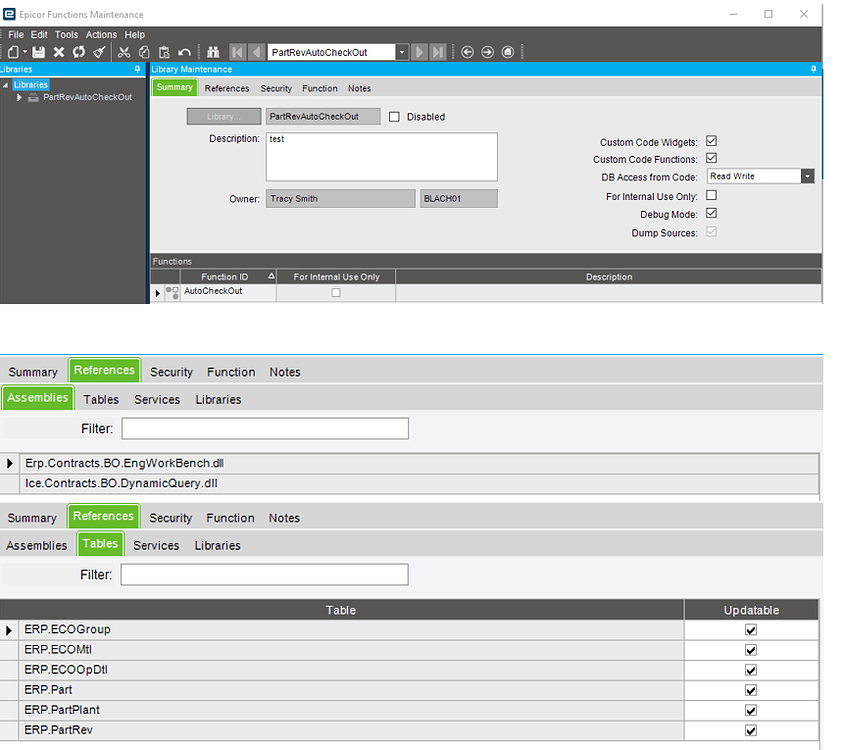Click the Save icon on the toolbar
Screen dimensions: 843x750
pos(38,51)
